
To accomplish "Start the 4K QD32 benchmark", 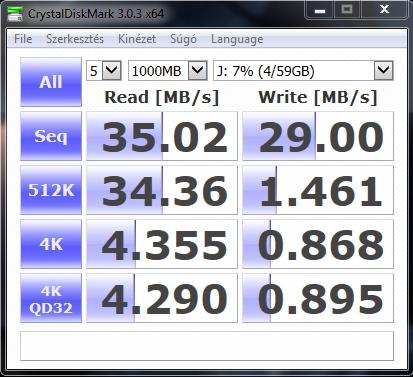I will tap(51, 298).
